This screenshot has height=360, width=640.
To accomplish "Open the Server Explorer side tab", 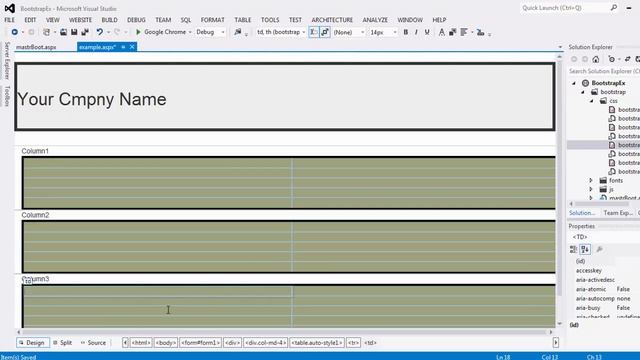I will coord(7,60).
